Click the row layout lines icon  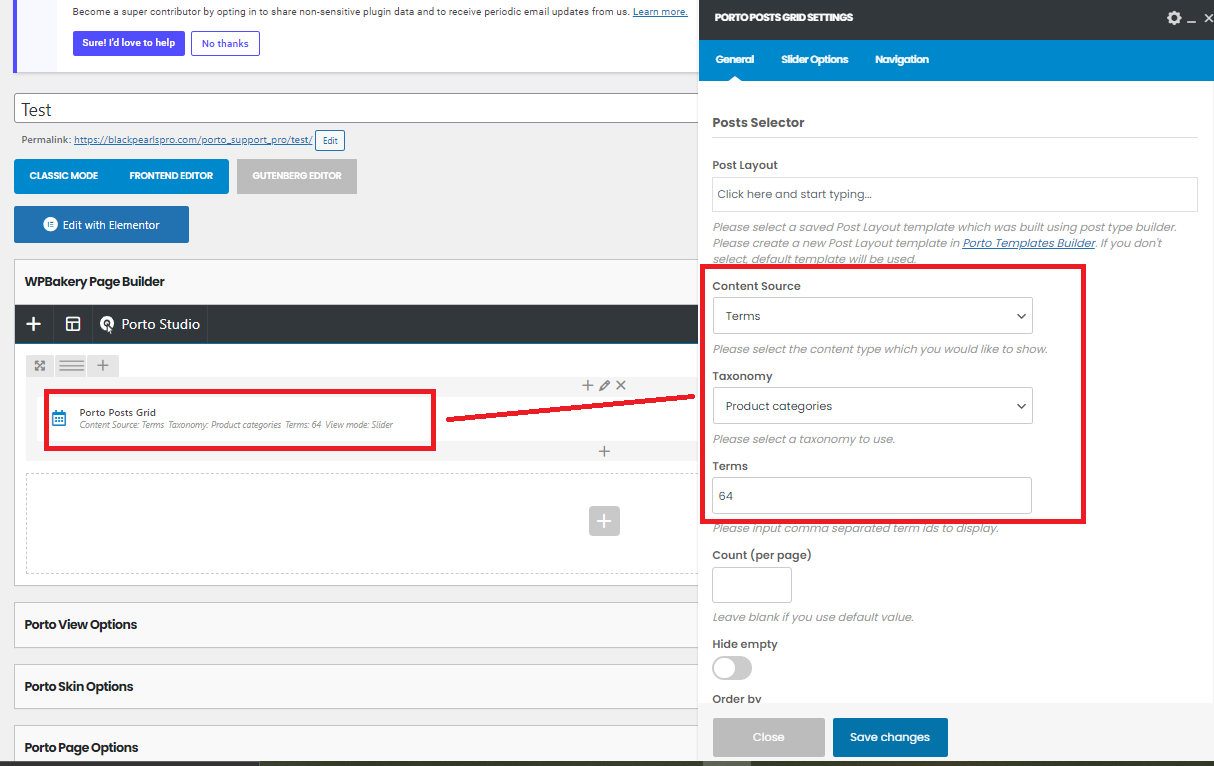71,366
